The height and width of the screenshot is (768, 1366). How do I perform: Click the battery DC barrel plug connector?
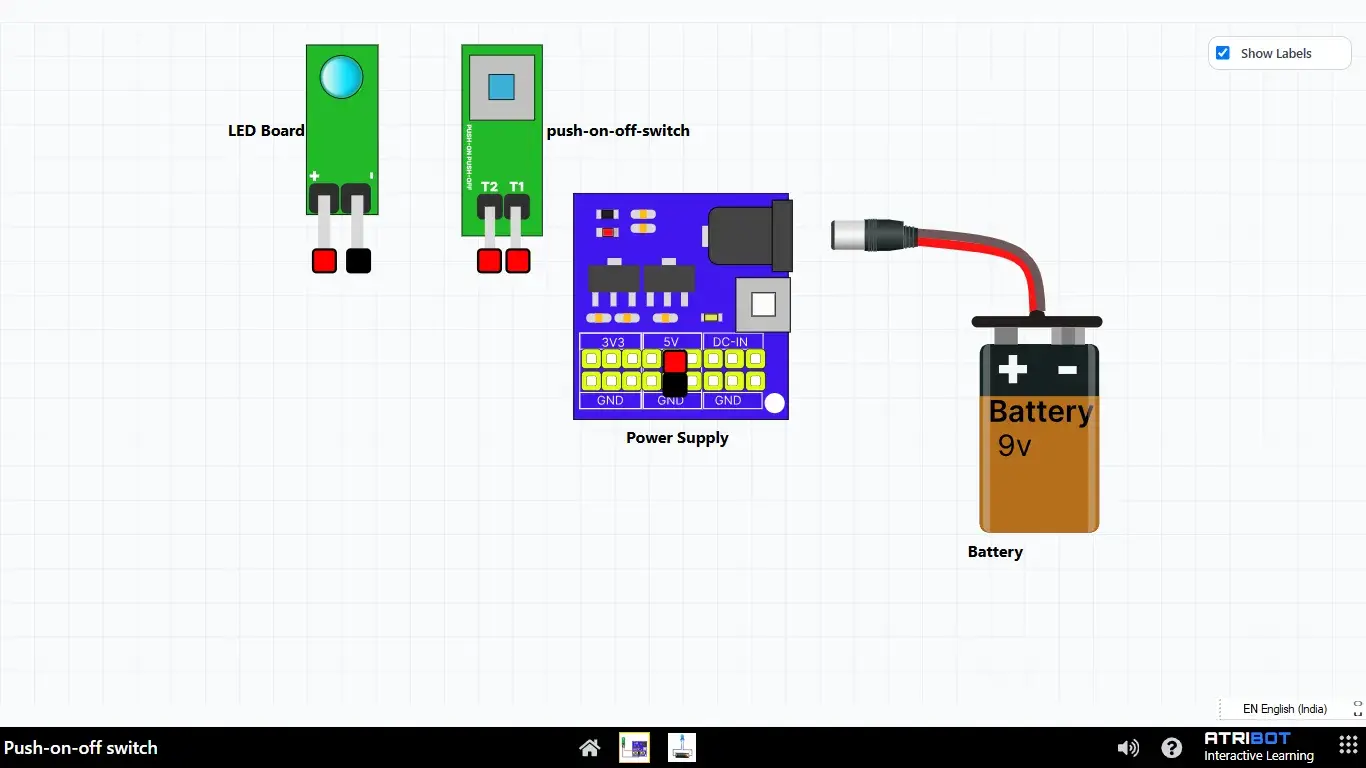pos(873,236)
